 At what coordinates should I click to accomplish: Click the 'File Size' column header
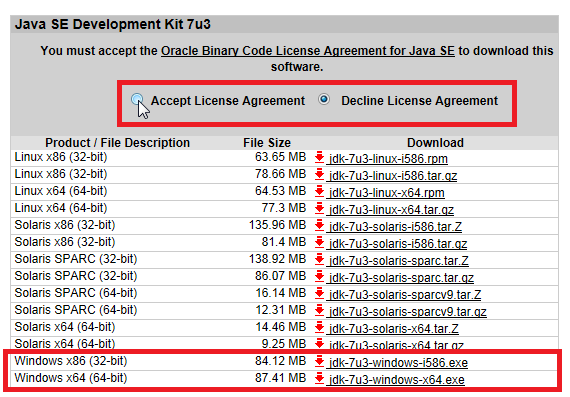coord(267,143)
